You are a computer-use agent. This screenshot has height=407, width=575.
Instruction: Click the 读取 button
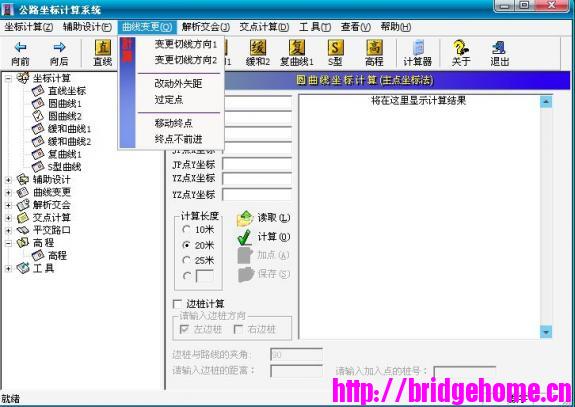coord(264,218)
